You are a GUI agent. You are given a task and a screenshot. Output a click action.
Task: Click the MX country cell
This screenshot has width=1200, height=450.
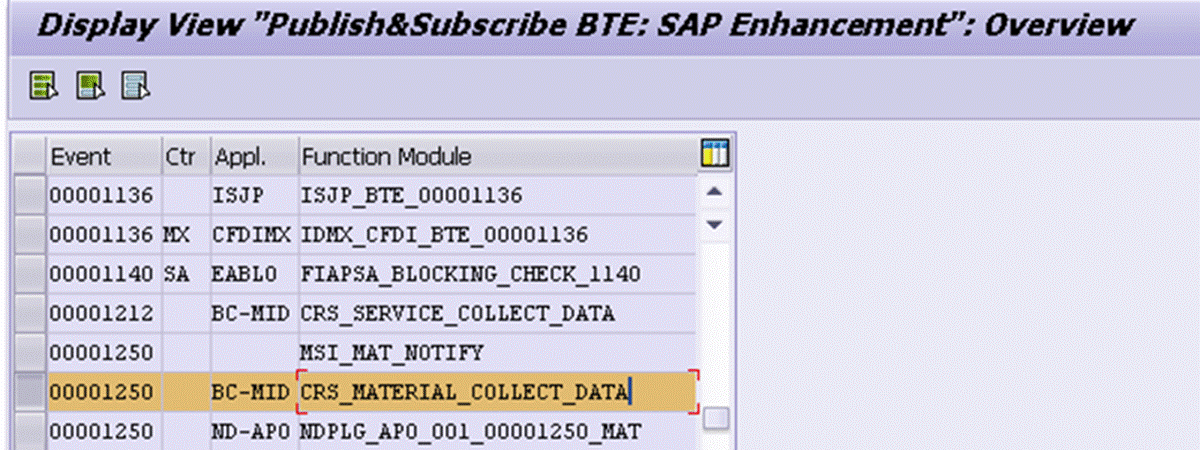click(176, 235)
